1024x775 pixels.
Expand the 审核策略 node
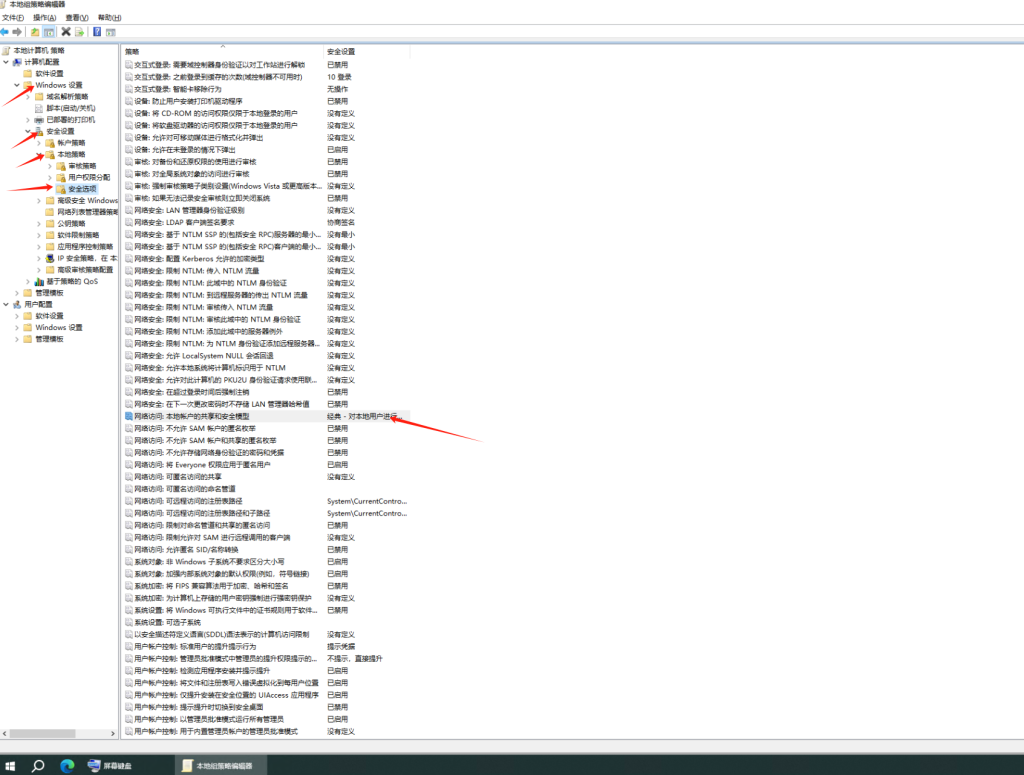click(x=50, y=166)
